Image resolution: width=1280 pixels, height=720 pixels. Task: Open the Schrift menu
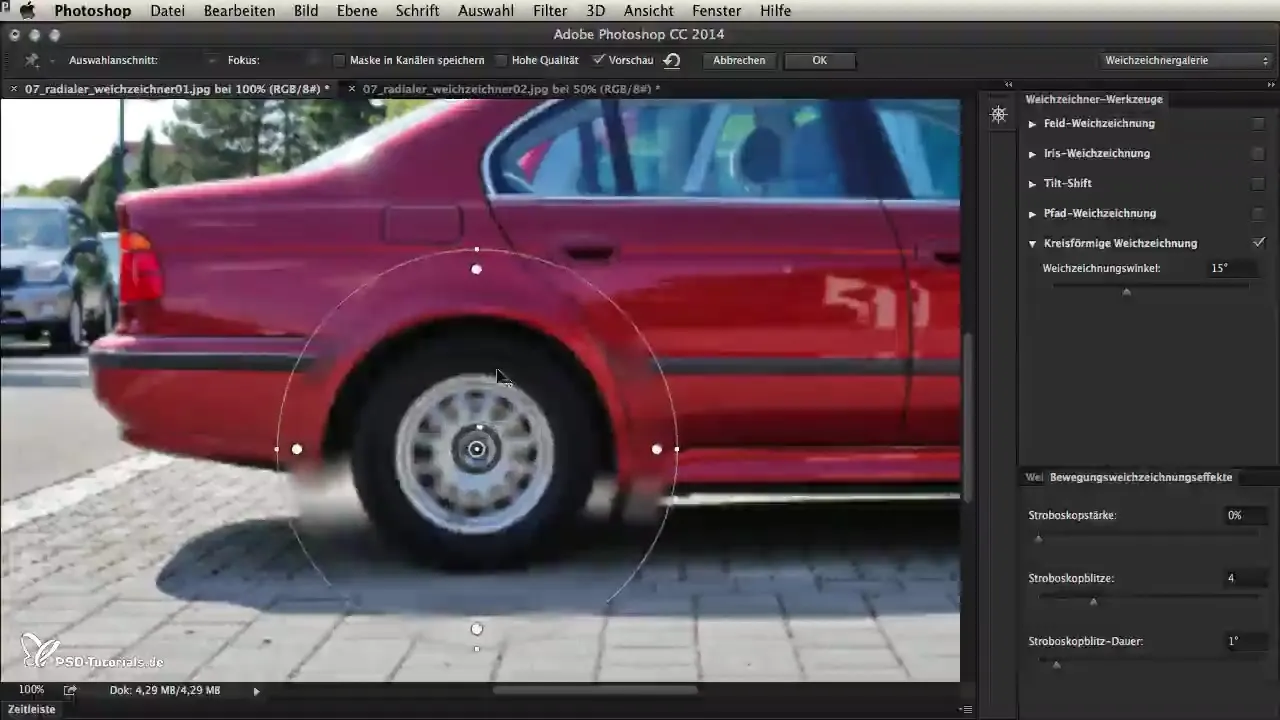click(418, 11)
